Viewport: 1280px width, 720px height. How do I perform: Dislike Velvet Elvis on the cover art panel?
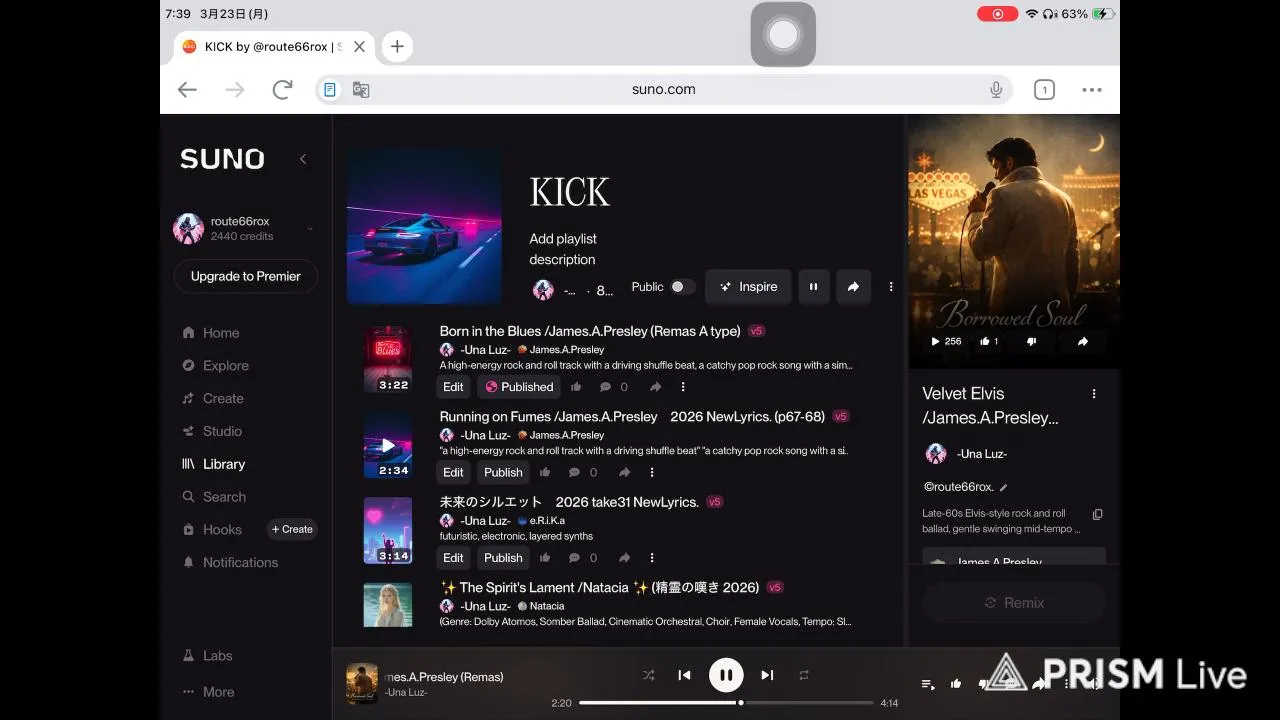tap(1032, 341)
